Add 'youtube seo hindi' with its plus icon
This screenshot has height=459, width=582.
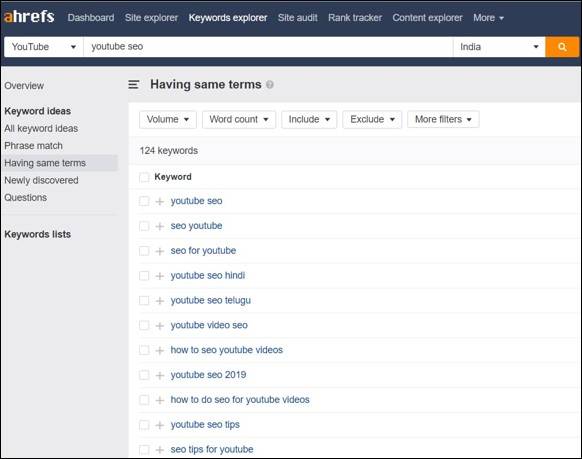pyautogui.click(x=160, y=276)
